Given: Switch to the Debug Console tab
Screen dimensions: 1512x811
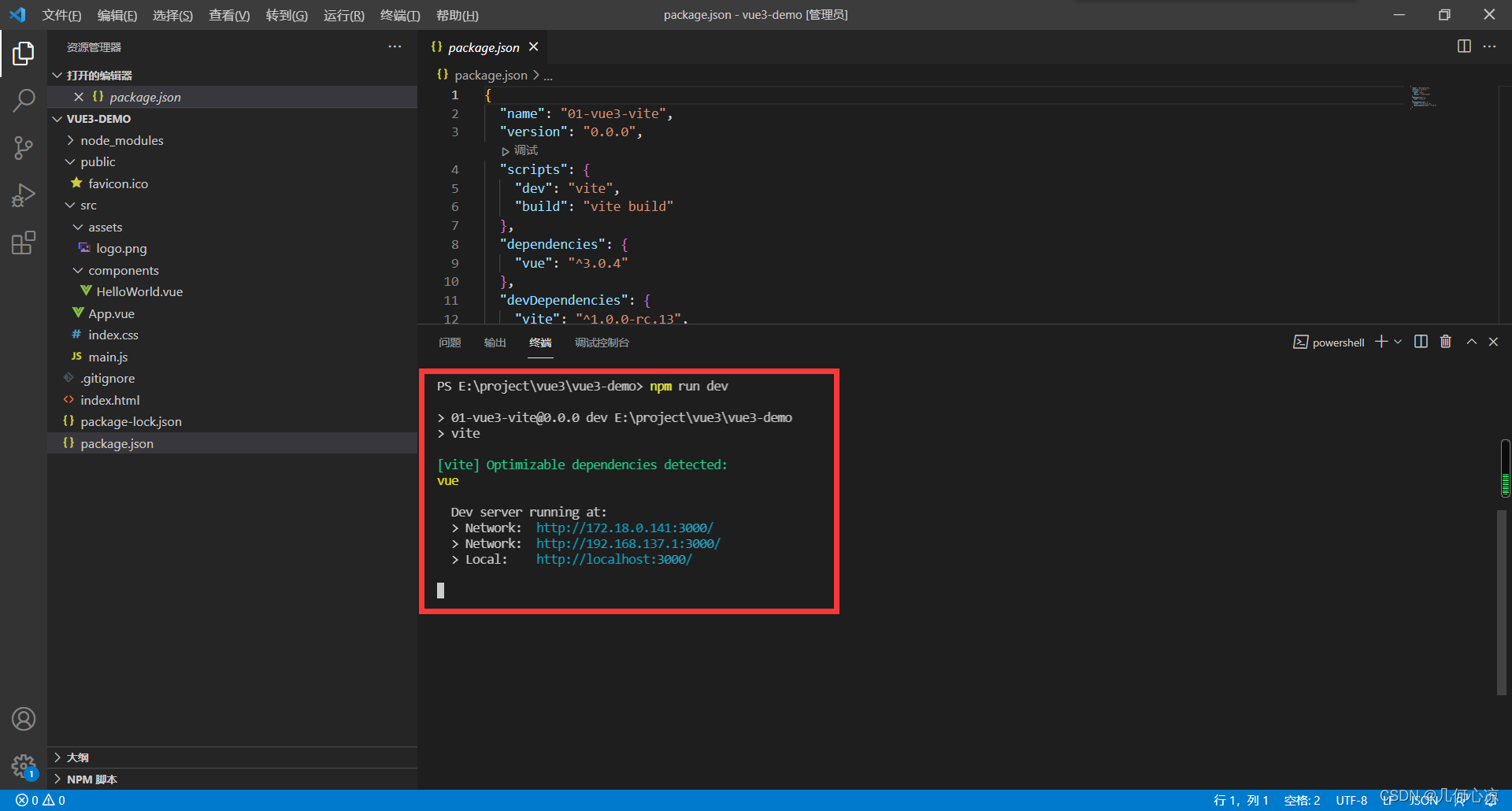Looking at the screenshot, I should click(x=602, y=343).
